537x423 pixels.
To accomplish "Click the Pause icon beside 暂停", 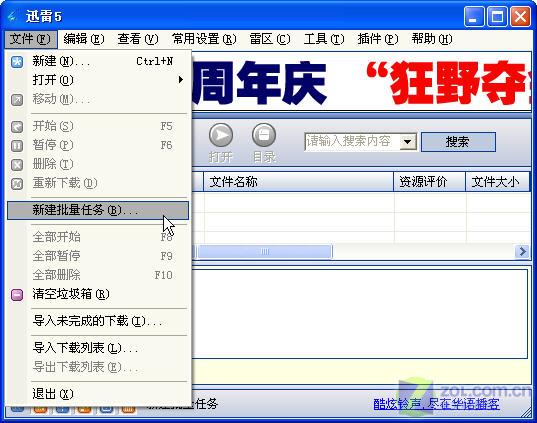I will pos(17,146).
